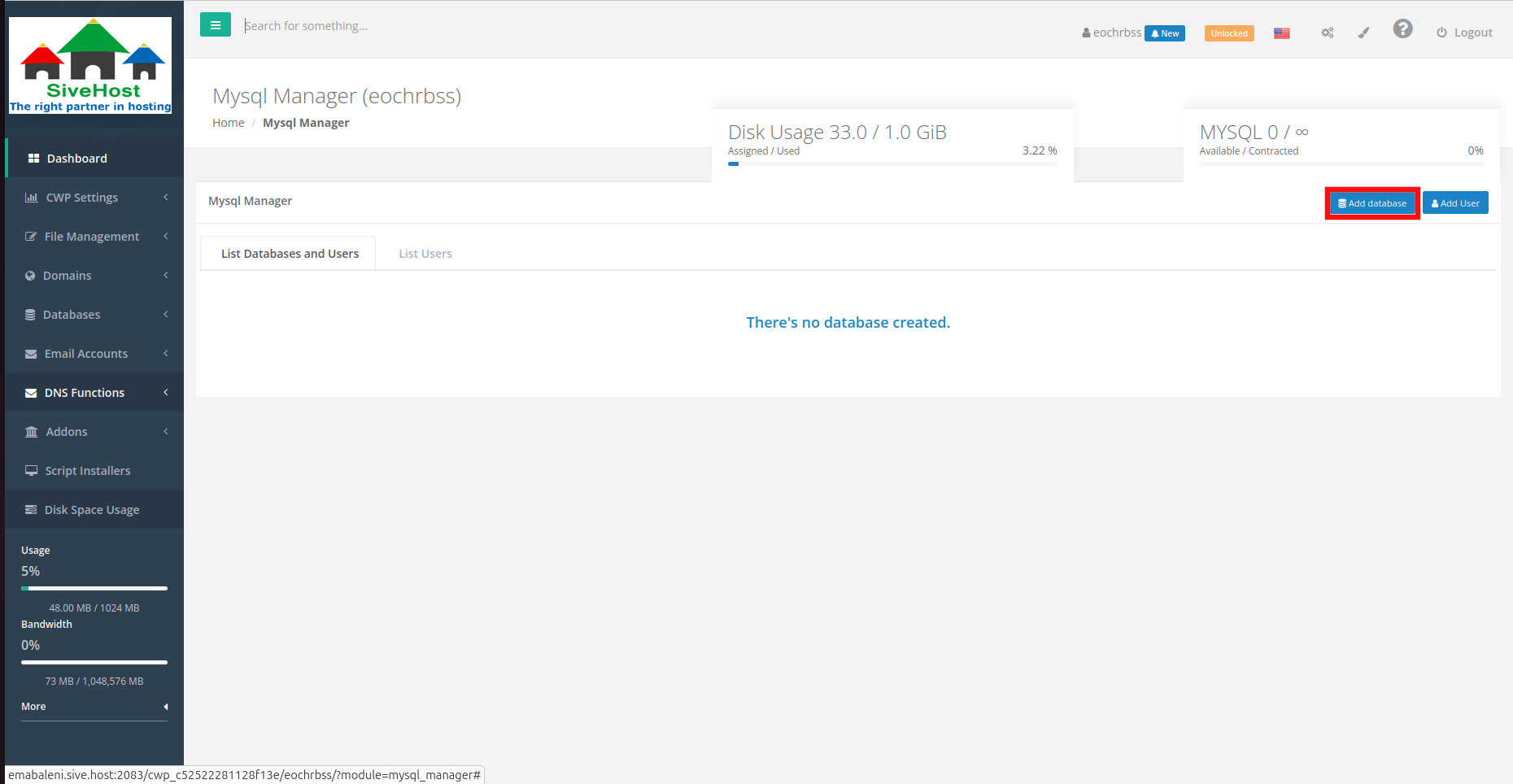Image resolution: width=1513 pixels, height=784 pixels.
Task: Open Disk Space Usage sidebar label
Action: (92, 510)
